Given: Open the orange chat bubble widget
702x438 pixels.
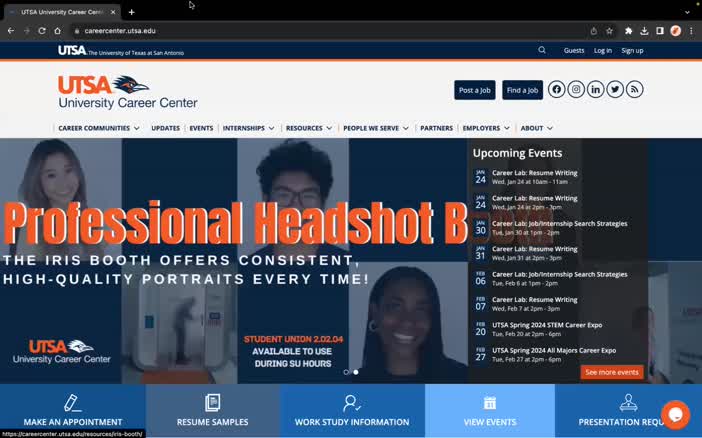Looking at the screenshot, I should point(675,415).
